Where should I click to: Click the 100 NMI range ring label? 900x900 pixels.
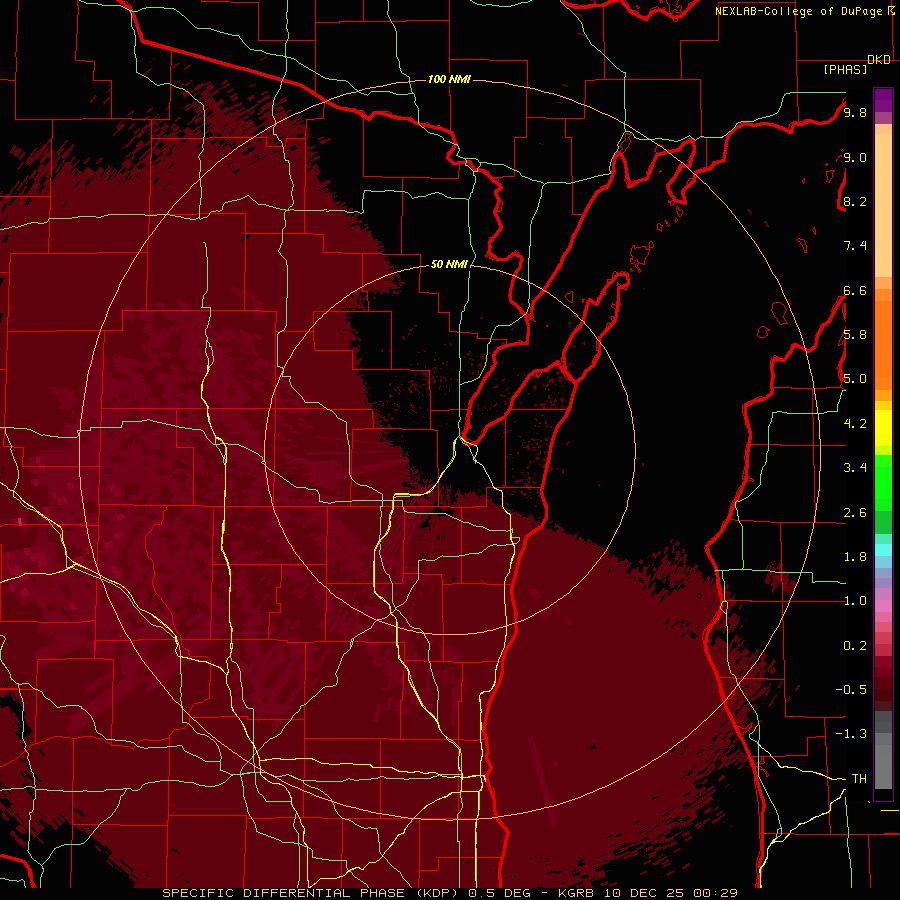449,79
